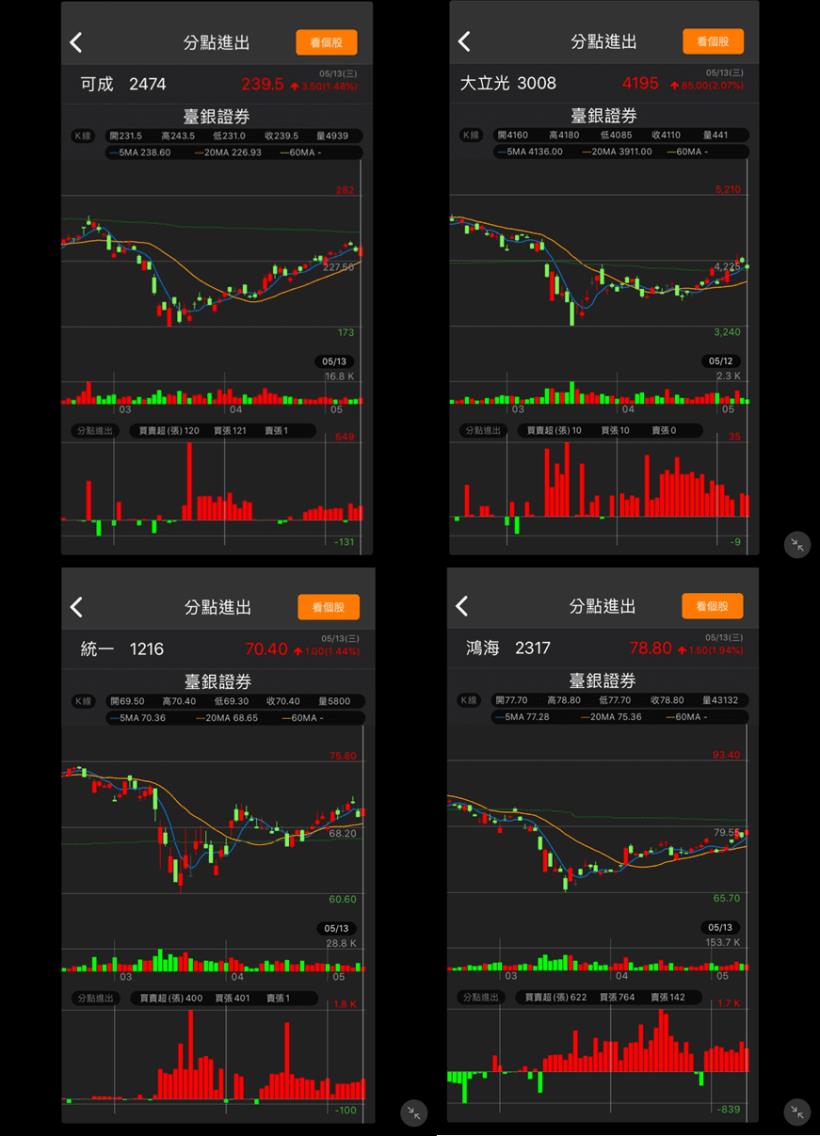Tap 買賣超(張) 120 in 可成 panel

tap(170, 430)
